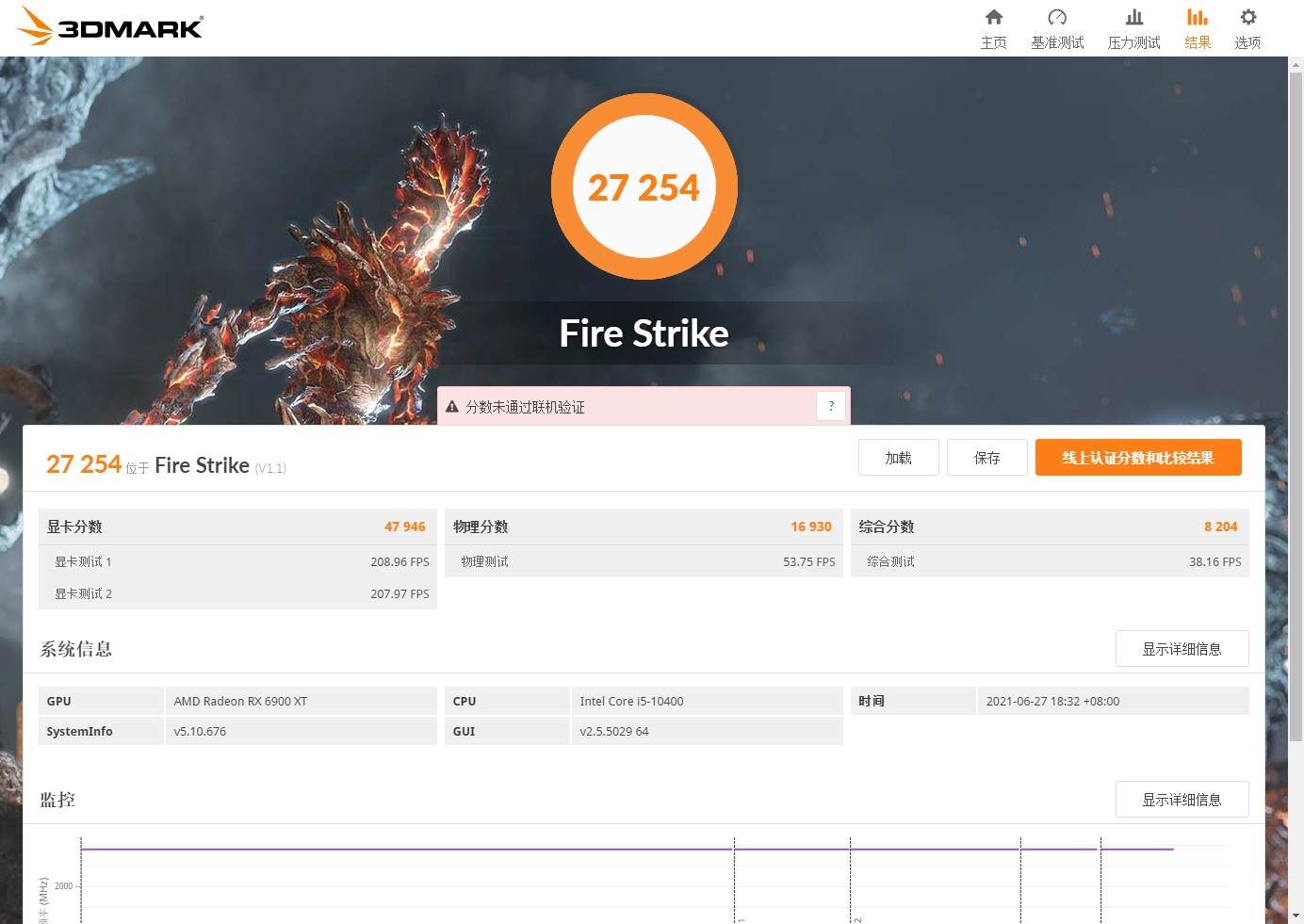The image size is (1304, 924).
Task: Click the (V1.1) version label
Action: 270,468
